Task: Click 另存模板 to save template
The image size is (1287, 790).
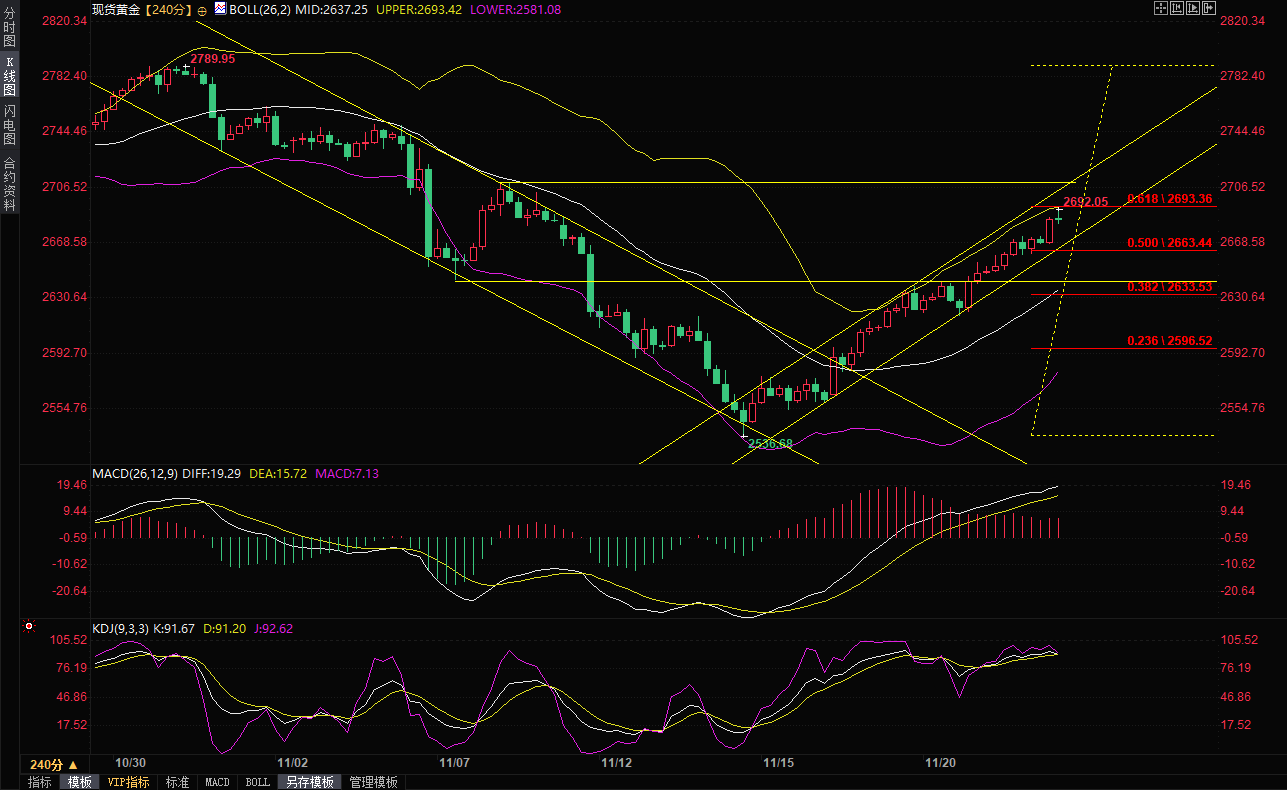Action: click(309, 782)
